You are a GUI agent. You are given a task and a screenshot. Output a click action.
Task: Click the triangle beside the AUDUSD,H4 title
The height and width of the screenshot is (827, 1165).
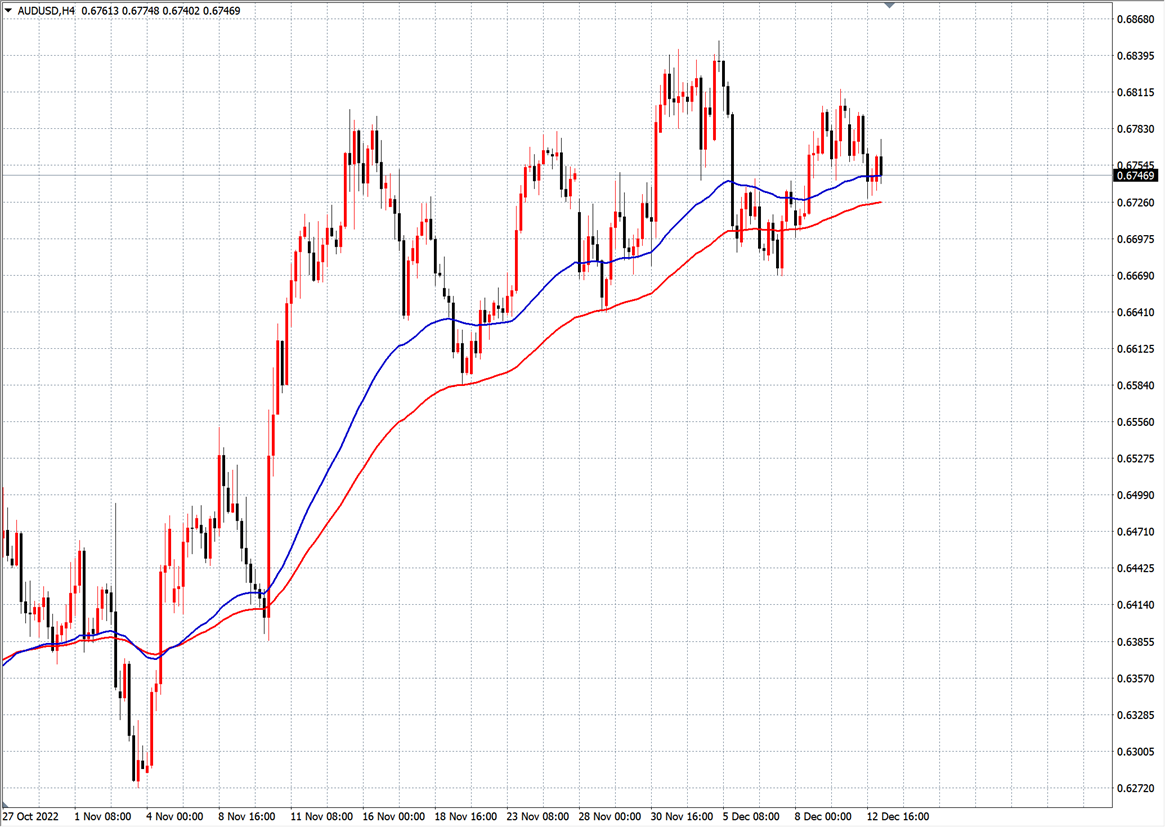click(8, 9)
